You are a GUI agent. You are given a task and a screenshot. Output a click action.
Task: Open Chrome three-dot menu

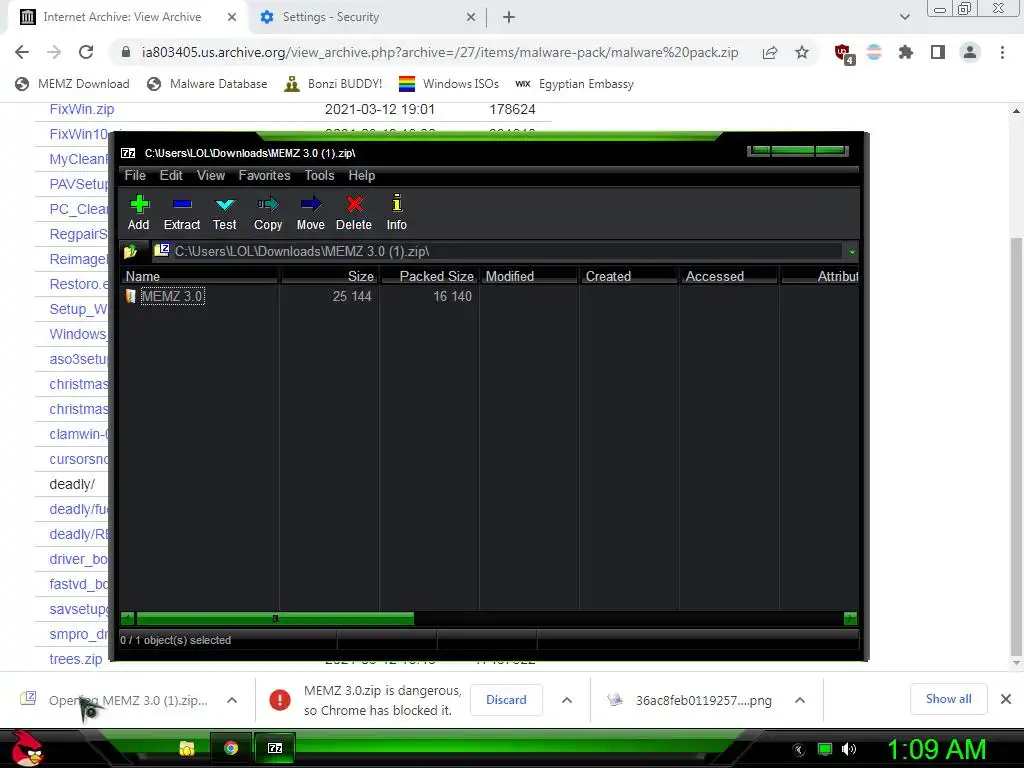pyautogui.click(x=1002, y=52)
